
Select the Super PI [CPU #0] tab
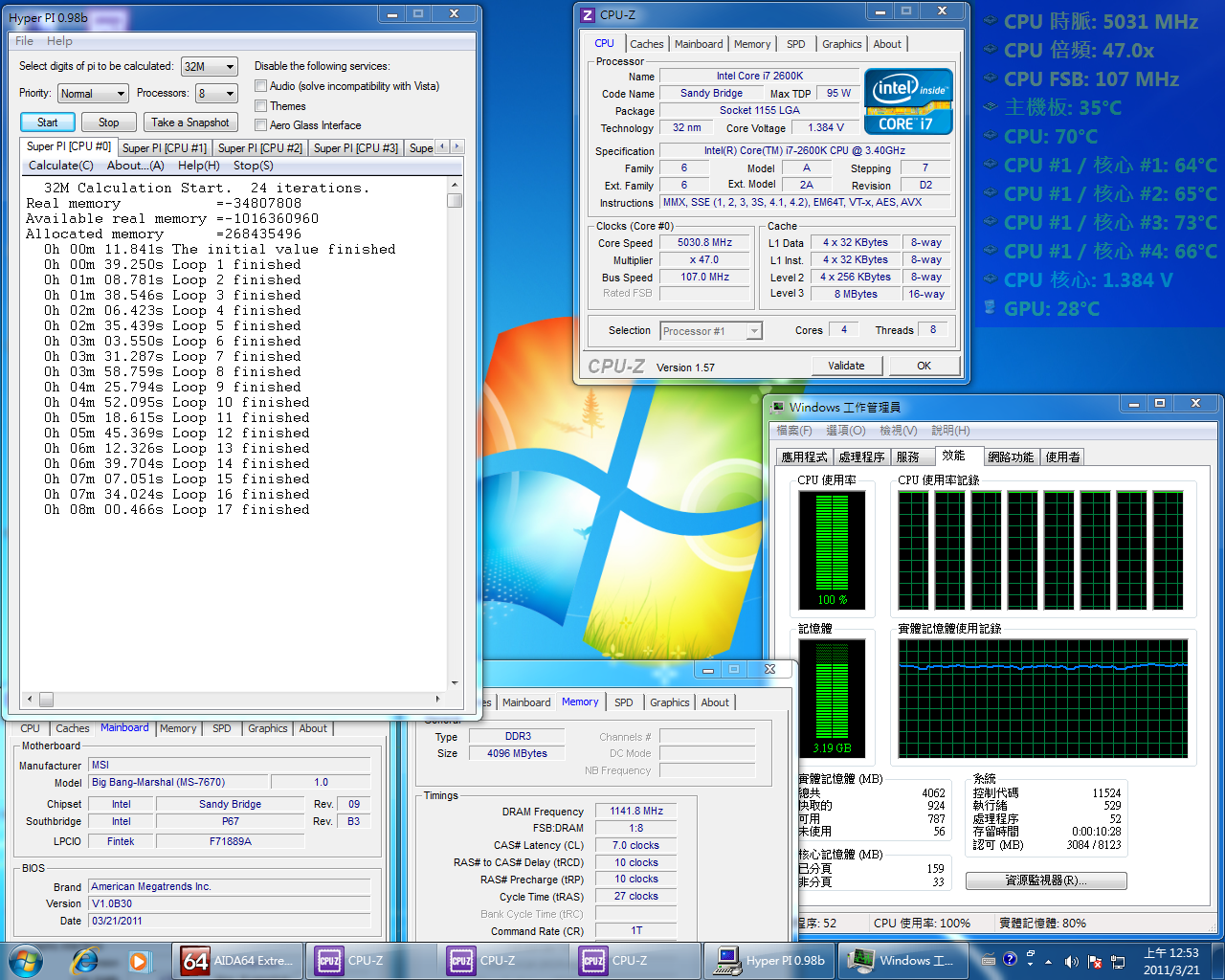[x=68, y=146]
